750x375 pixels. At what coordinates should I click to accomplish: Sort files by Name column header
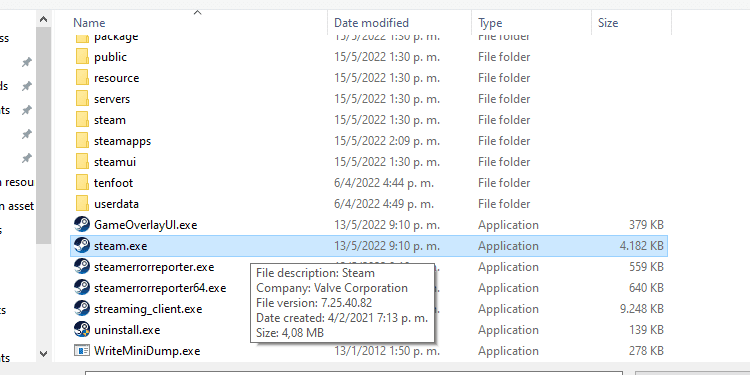click(89, 22)
